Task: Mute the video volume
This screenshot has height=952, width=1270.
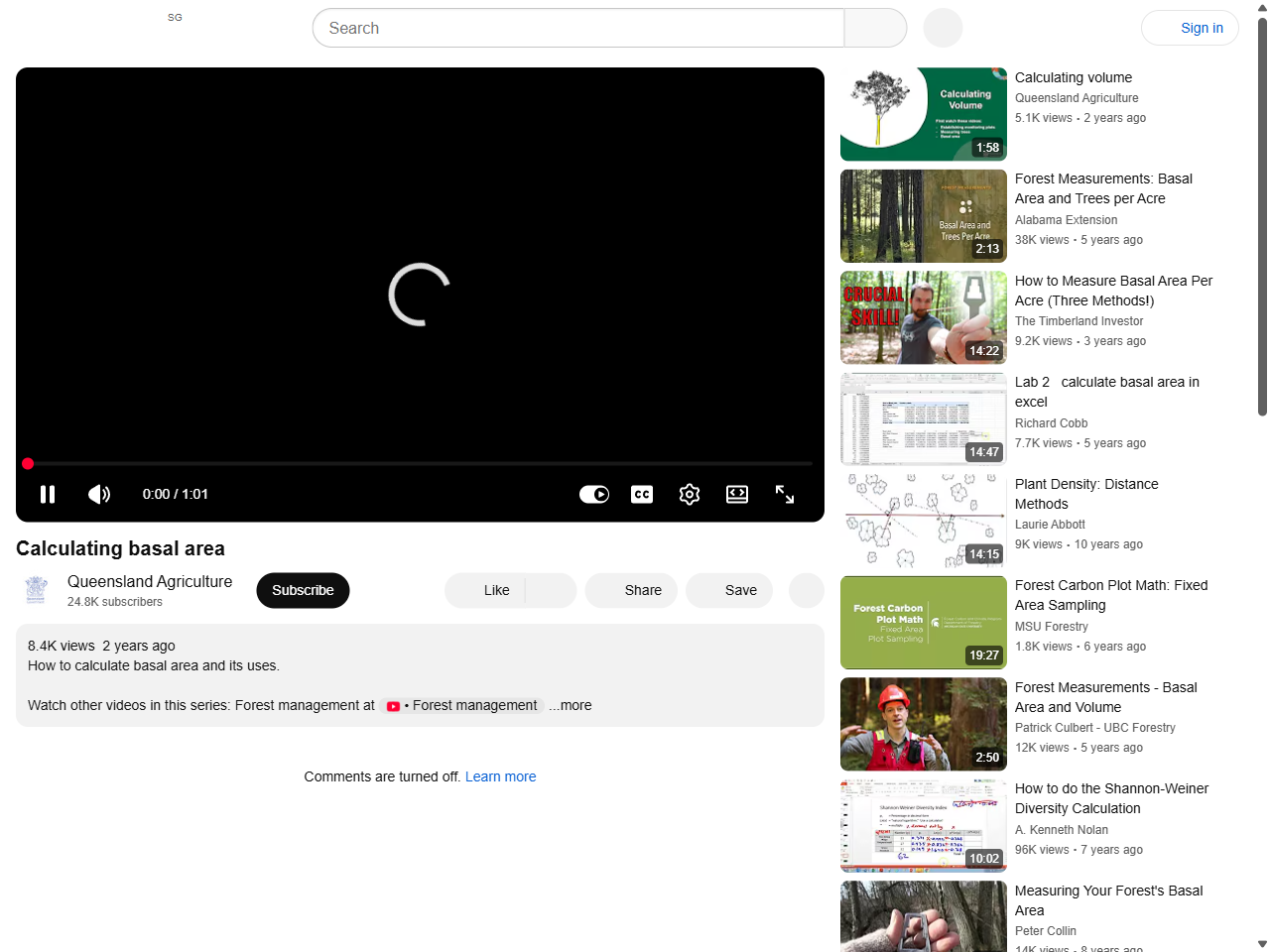Action: 98,494
